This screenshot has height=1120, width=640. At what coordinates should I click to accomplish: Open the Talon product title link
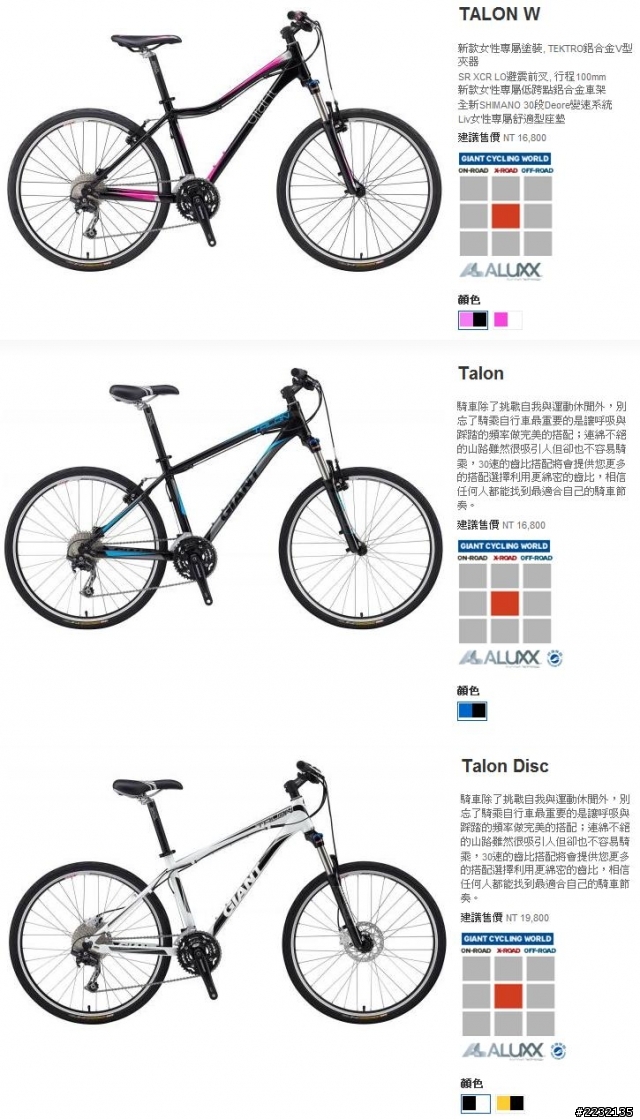[481, 373]
